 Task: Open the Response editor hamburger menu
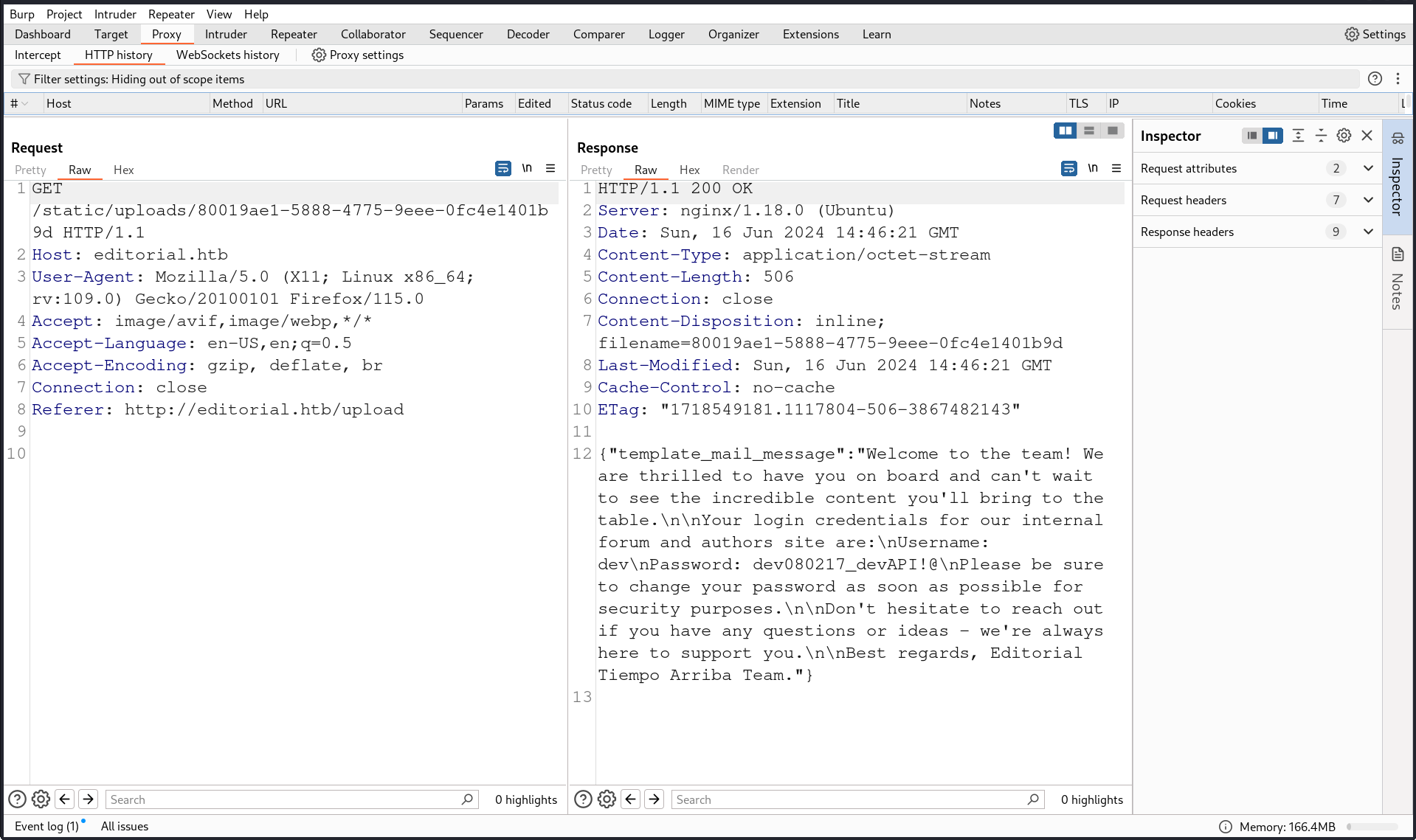1116,168
